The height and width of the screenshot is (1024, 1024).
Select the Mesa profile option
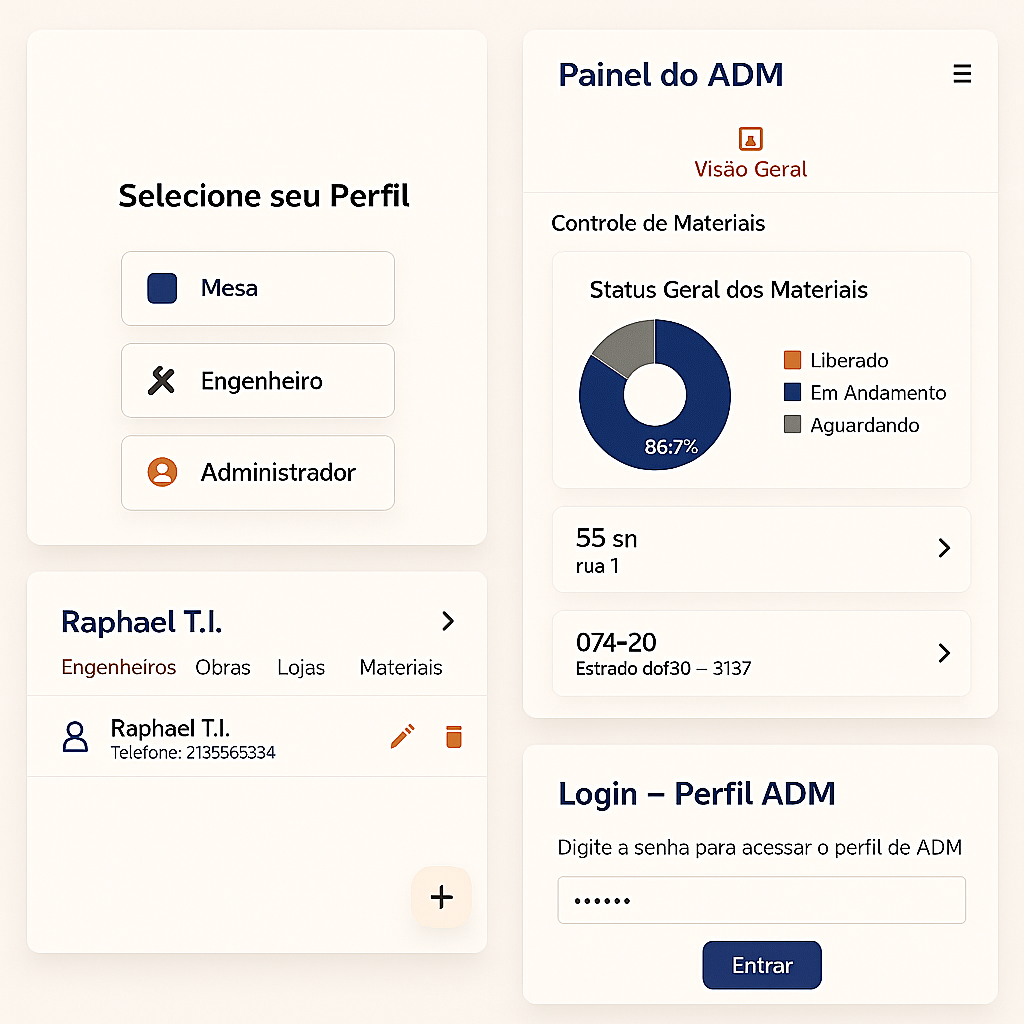[x=257, y=288]
